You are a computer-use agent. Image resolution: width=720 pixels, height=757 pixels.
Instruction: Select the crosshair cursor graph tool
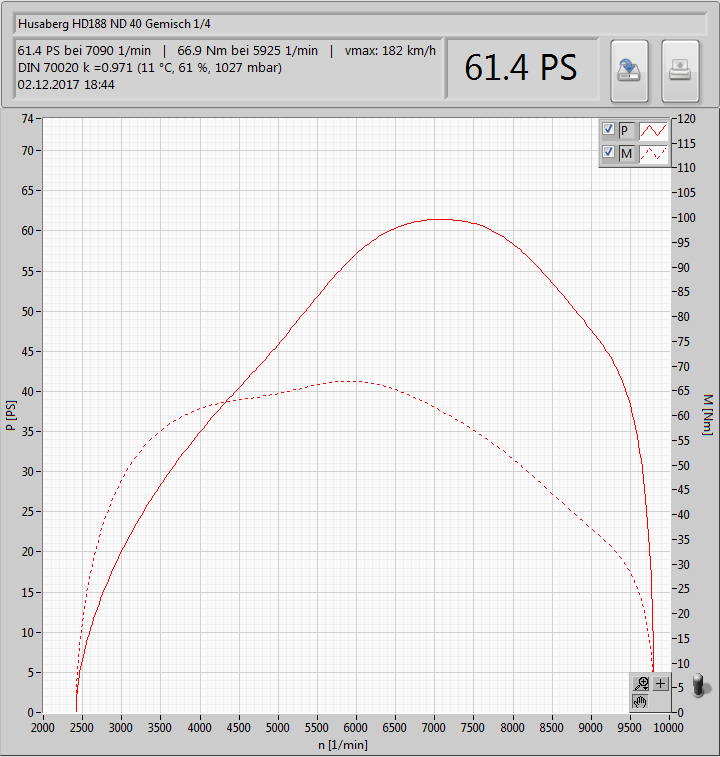(660, 684)
